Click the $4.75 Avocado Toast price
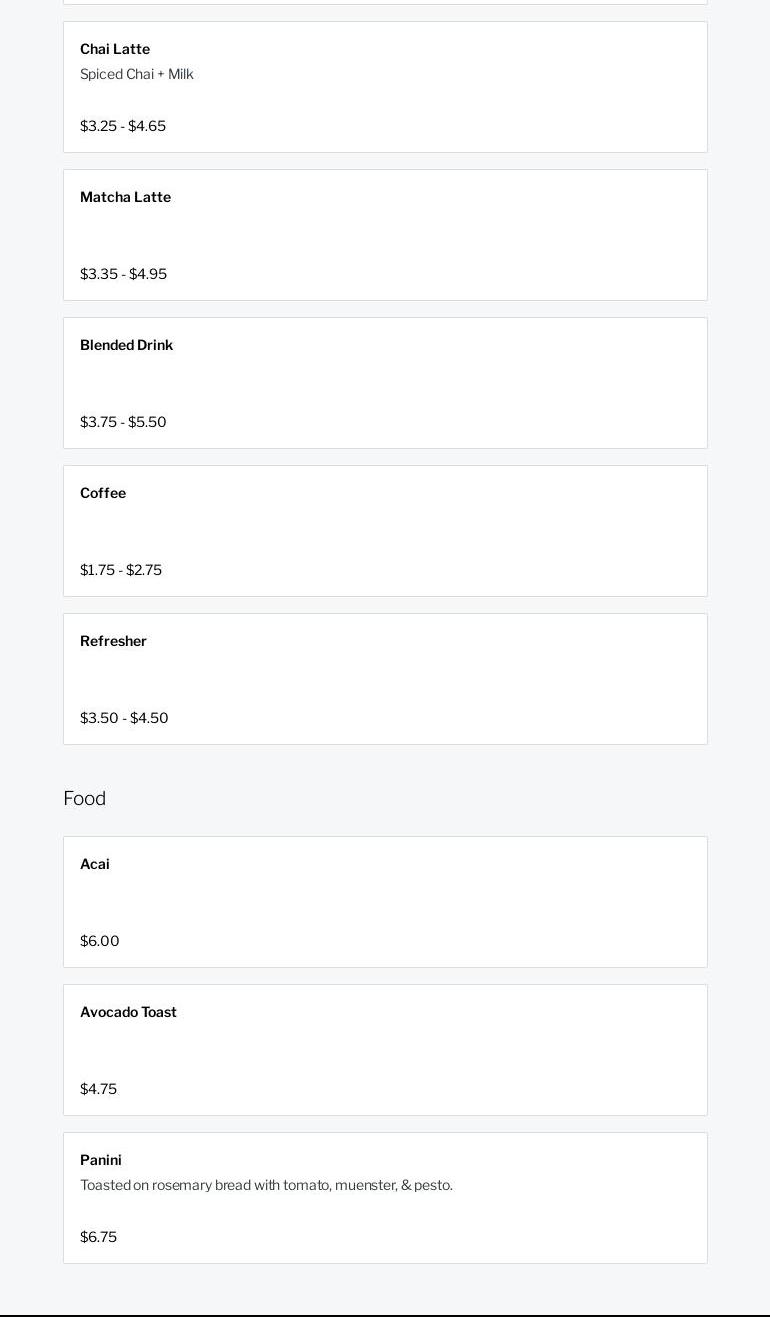This screenshot has width=770, height=1317. [98, 1089]
